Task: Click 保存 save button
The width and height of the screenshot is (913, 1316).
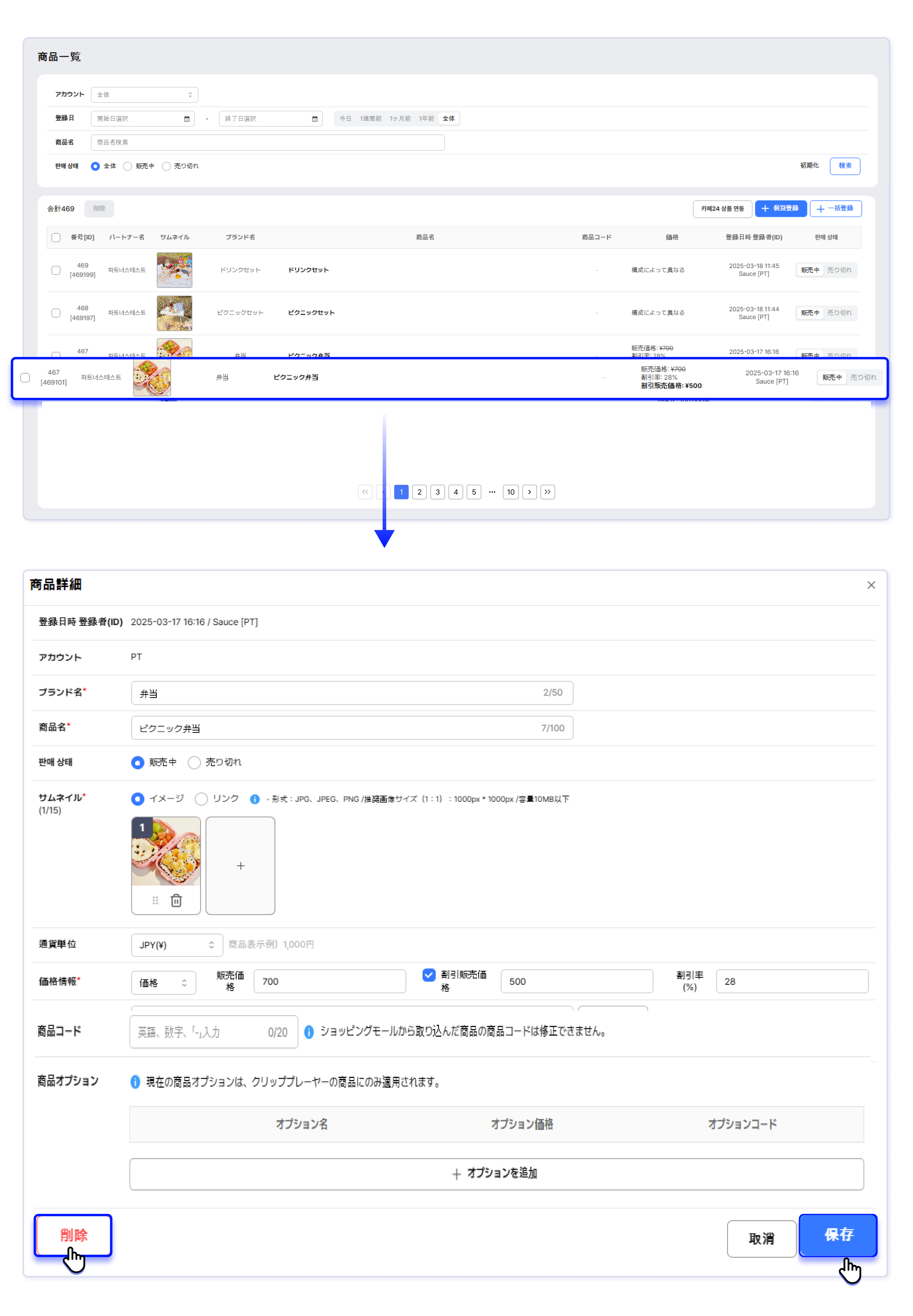Action: click(838, 1235)
